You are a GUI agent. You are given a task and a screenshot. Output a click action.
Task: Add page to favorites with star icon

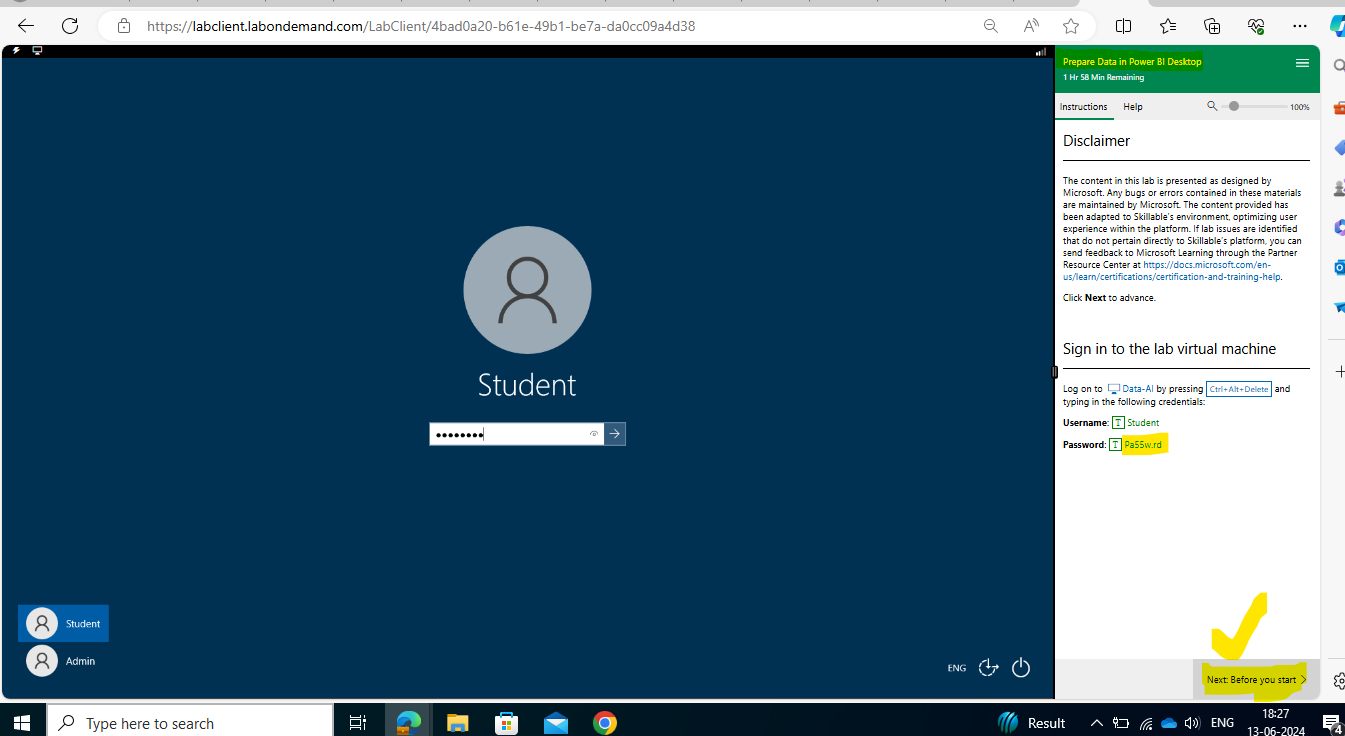pyautogui.click(x=1071, y=26)
